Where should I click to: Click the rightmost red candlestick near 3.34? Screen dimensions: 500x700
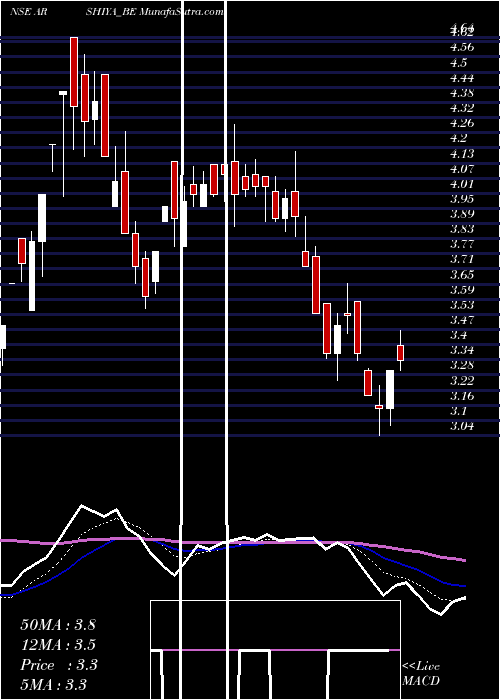[400, 353]
